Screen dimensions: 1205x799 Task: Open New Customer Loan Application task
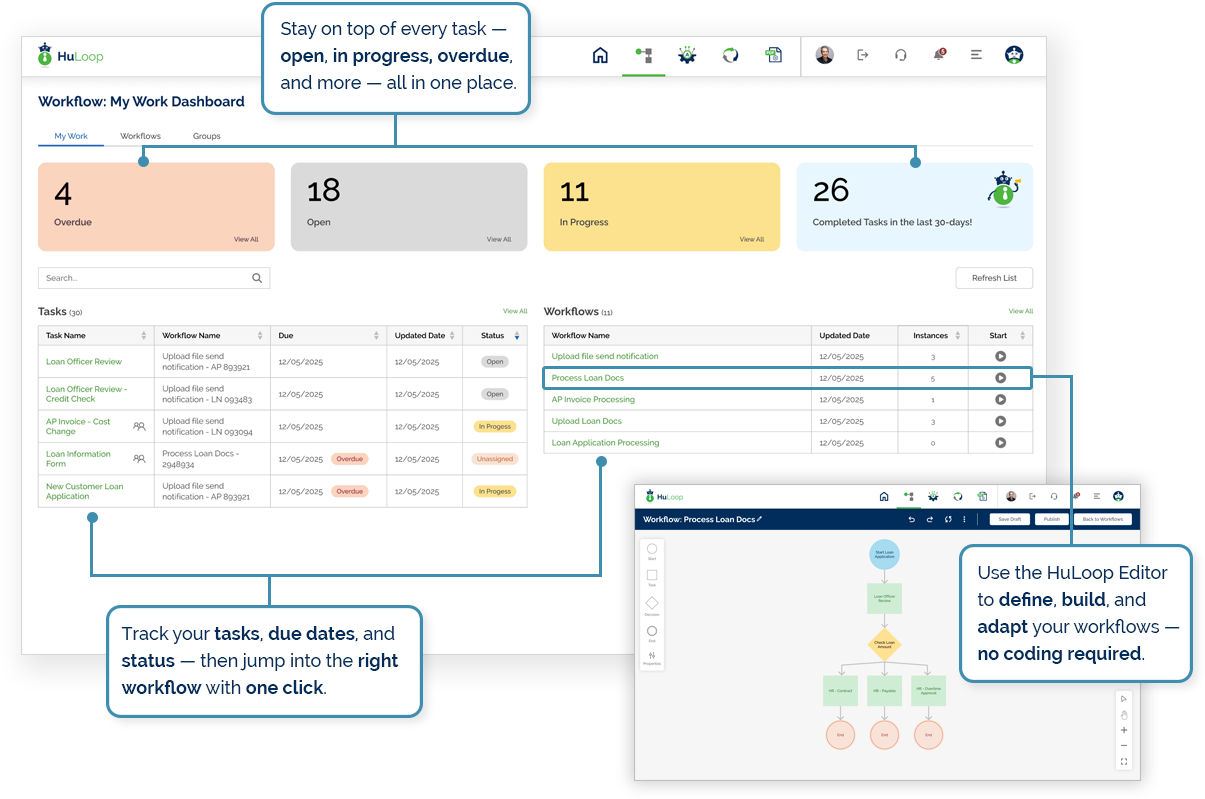[x=85, y=491]
